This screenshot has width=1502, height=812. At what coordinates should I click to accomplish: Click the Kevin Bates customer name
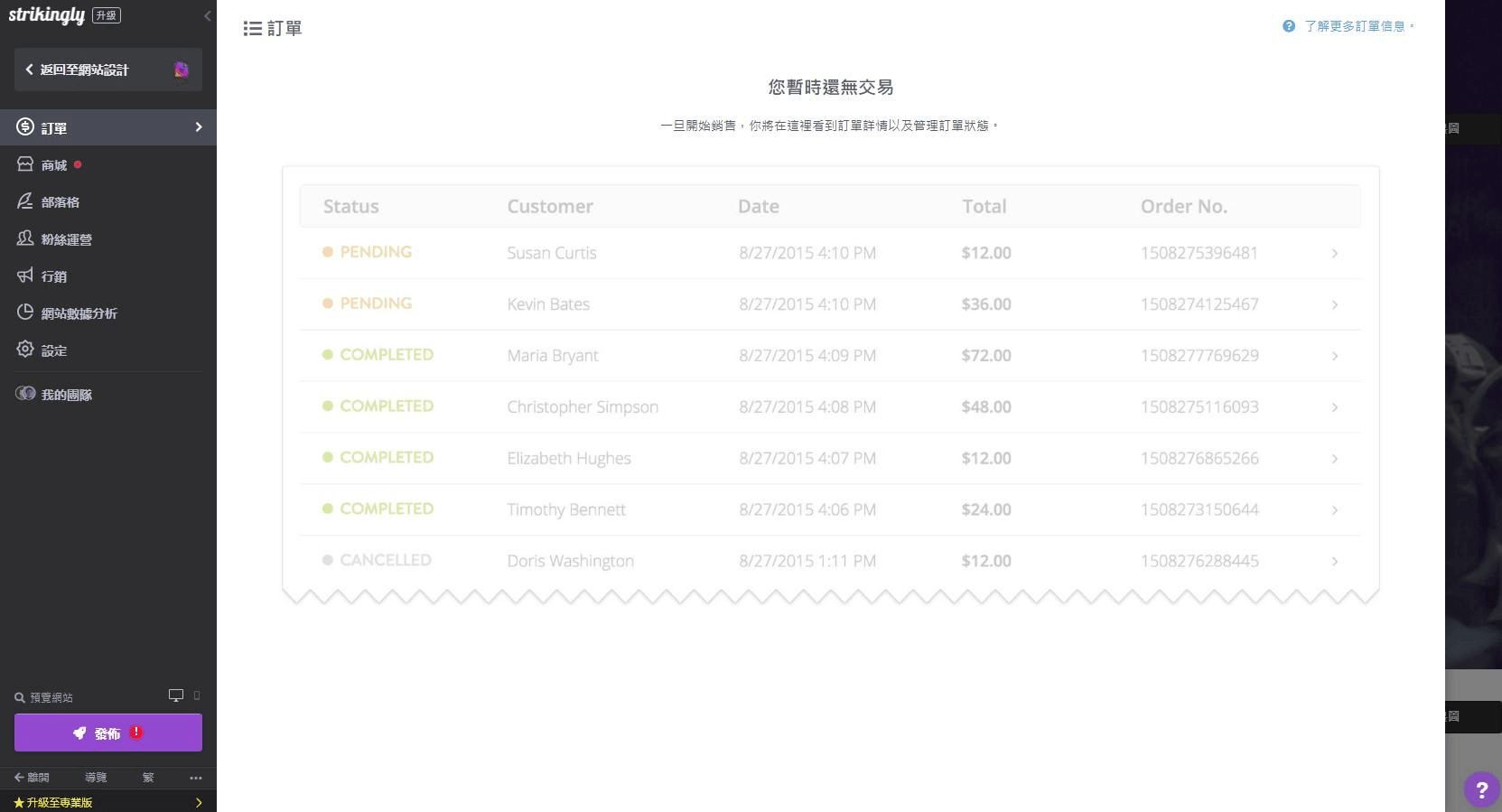point(548,304)
